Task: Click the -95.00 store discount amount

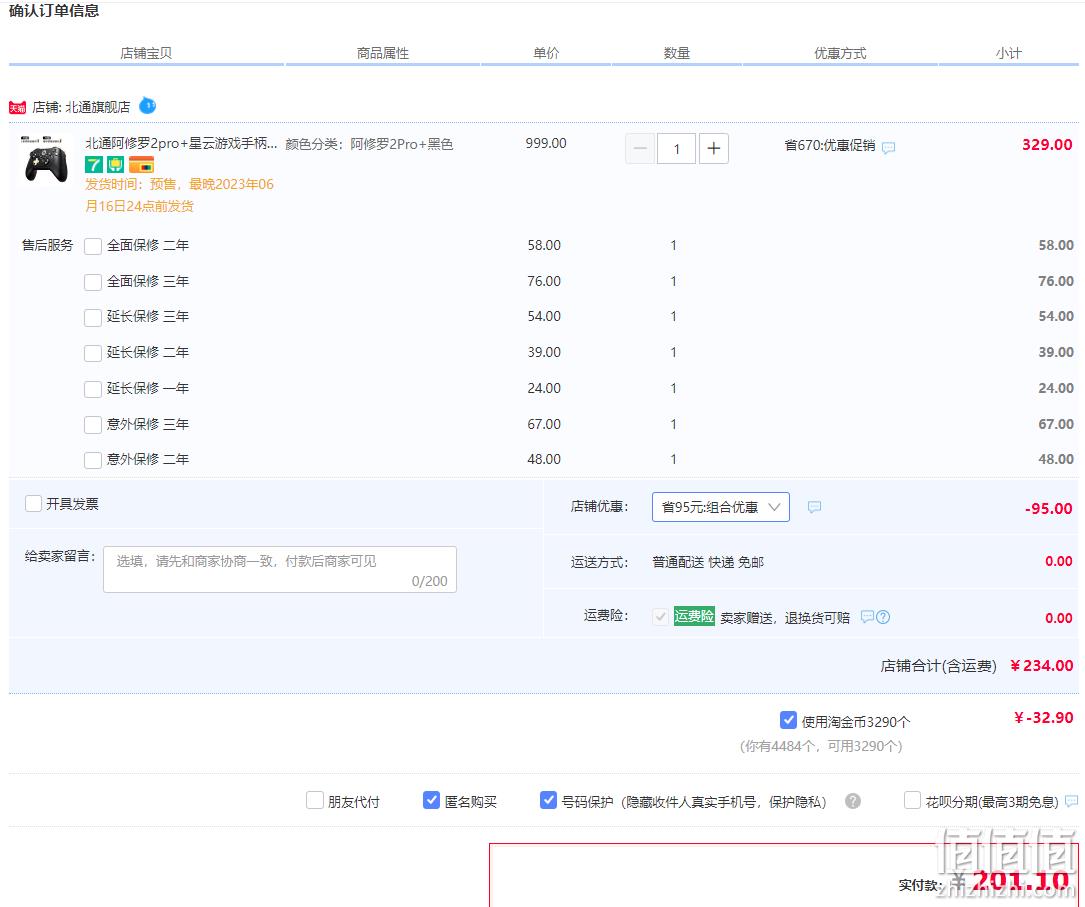Action: tap(1049, 509)
